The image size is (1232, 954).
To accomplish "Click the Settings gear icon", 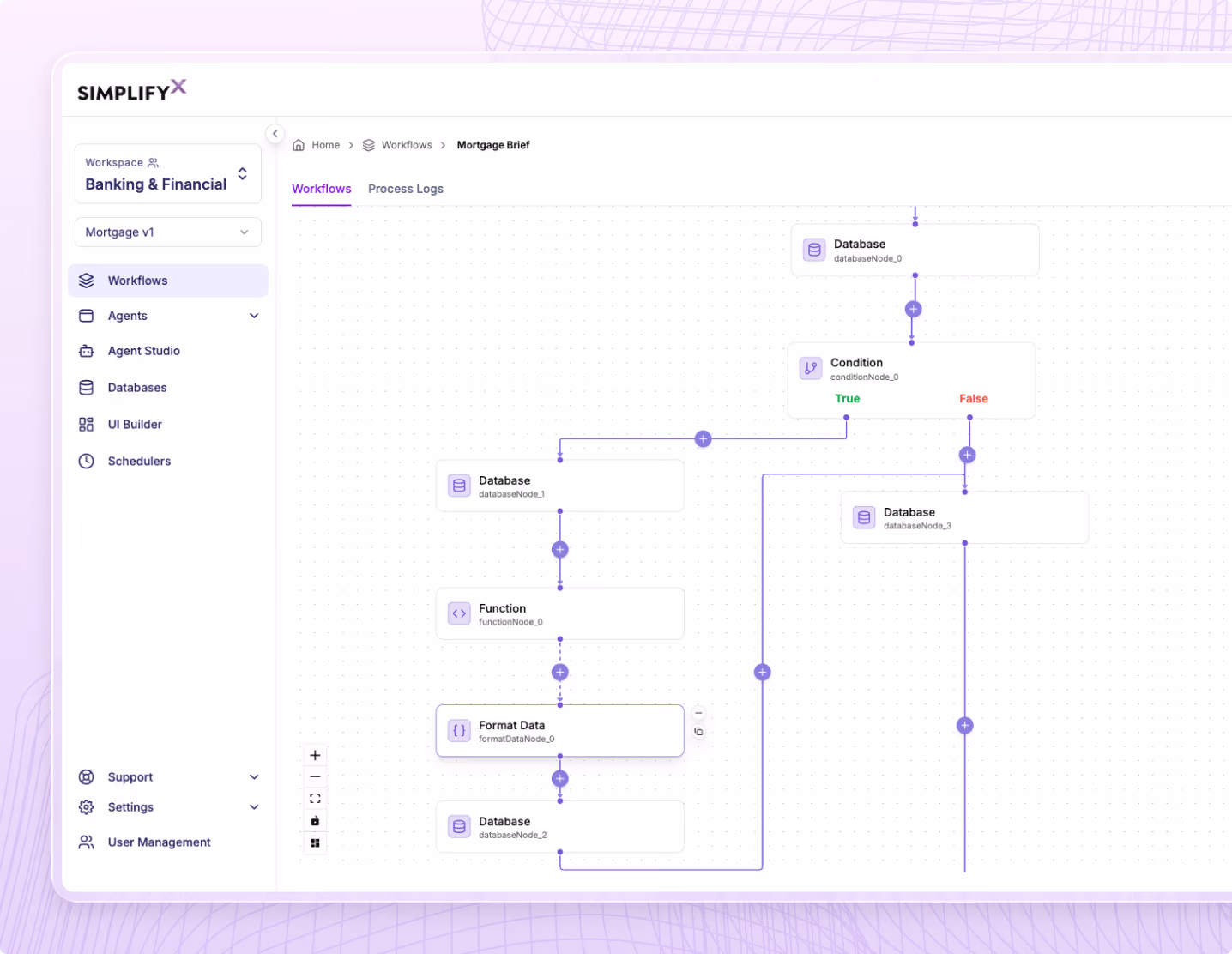I will pos(86,807).
